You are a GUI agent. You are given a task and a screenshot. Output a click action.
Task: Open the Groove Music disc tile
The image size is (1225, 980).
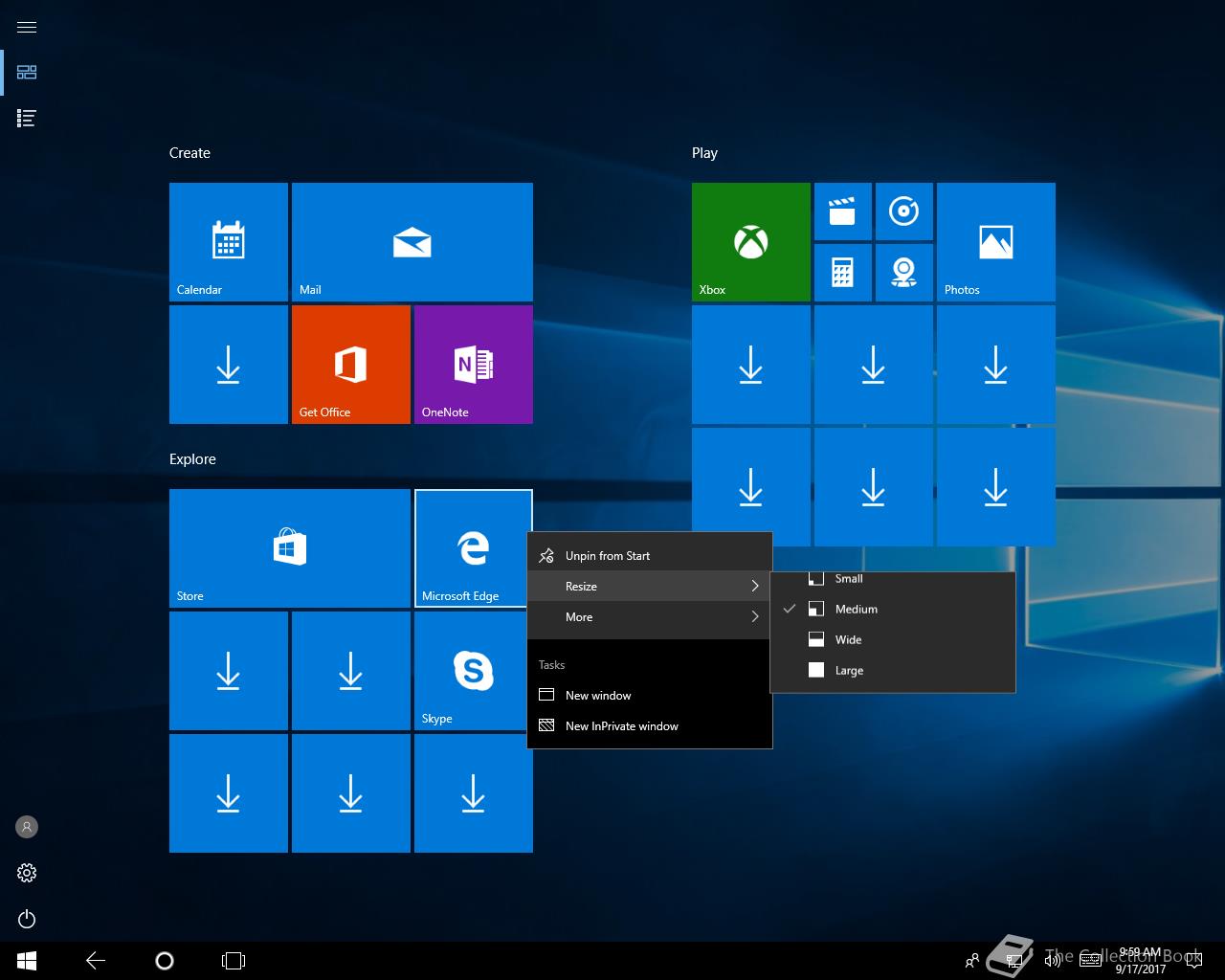(x=904, y=212)
